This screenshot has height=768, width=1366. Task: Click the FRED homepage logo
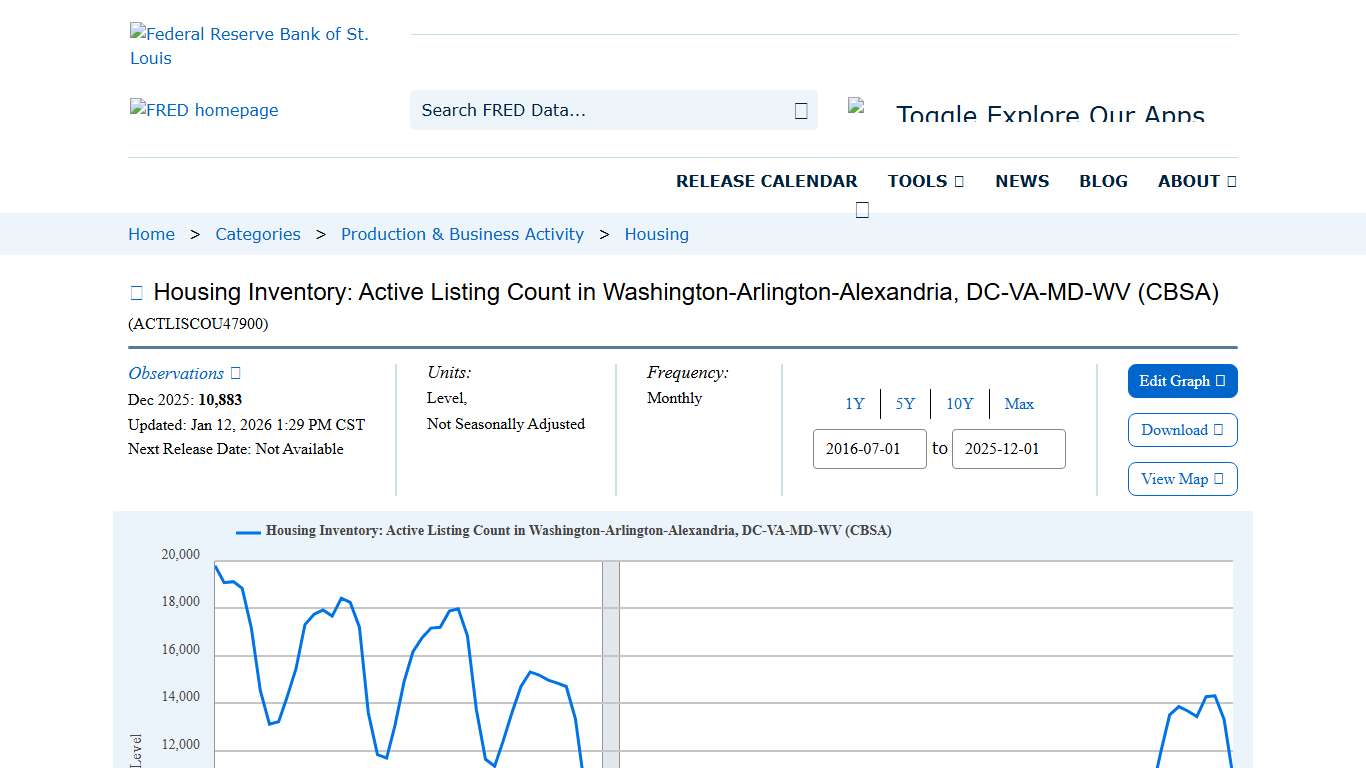pos(204,110)
